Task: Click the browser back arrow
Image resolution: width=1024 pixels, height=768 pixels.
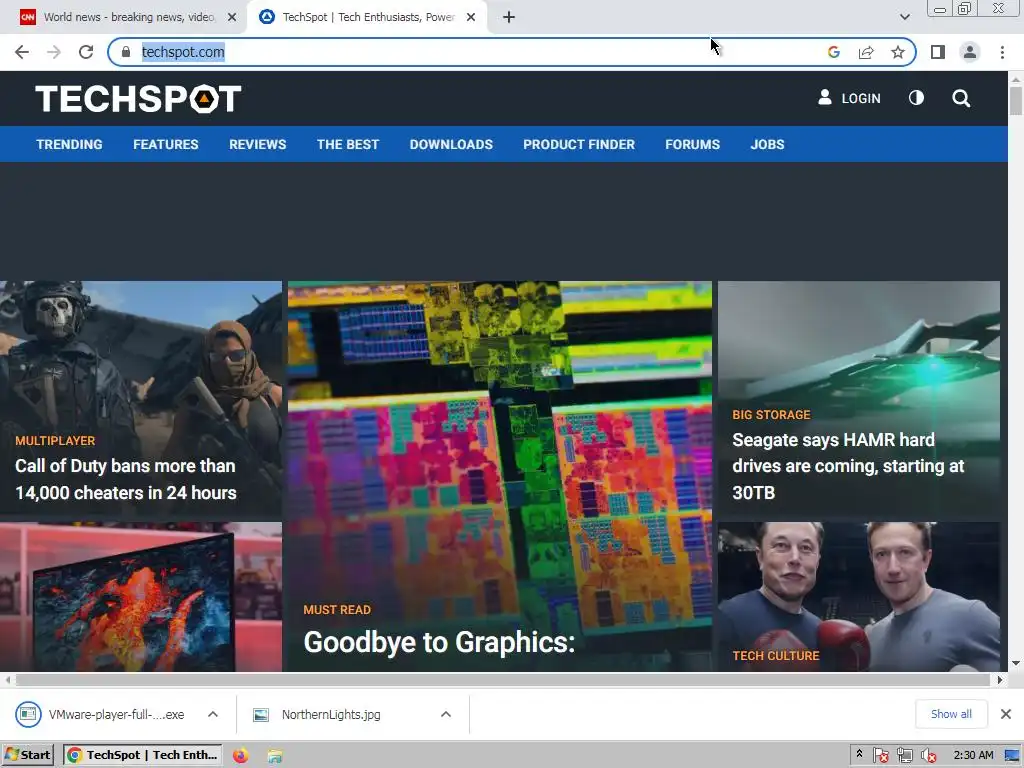Action: [x=22, y=52]
